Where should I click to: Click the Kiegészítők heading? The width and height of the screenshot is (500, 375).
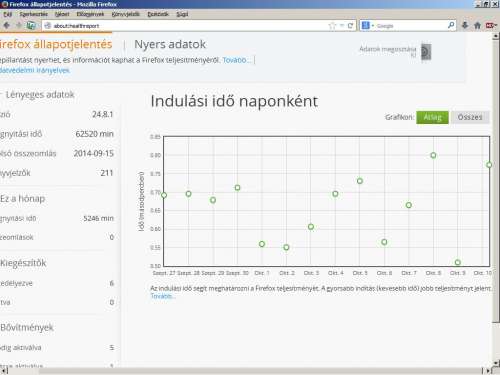pos(23,263)
